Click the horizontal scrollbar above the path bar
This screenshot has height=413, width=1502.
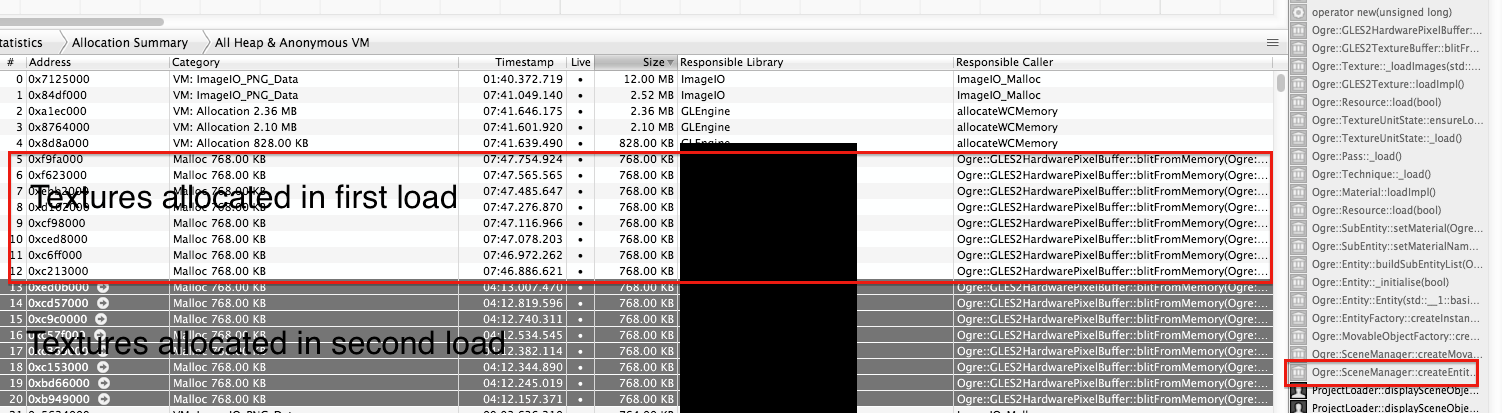pos(80,20)
